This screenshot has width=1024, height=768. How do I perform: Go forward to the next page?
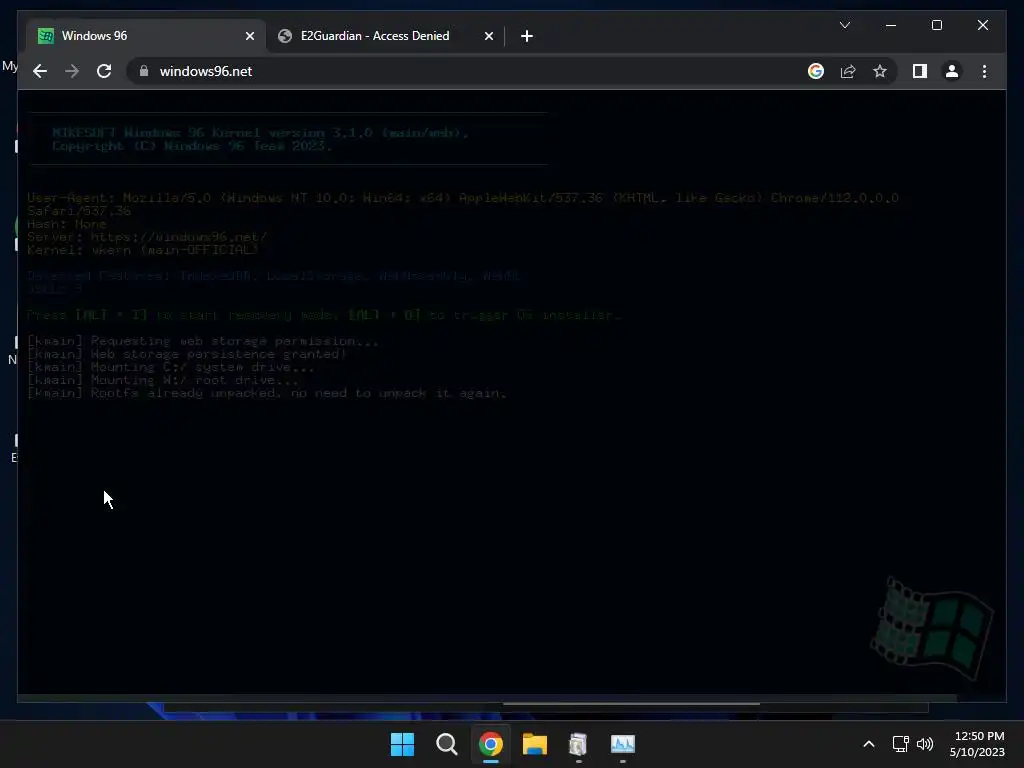click(72, 71)
